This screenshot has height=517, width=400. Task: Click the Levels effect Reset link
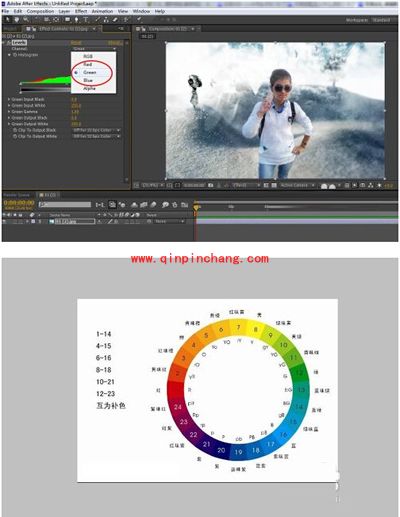click(76, 43)
